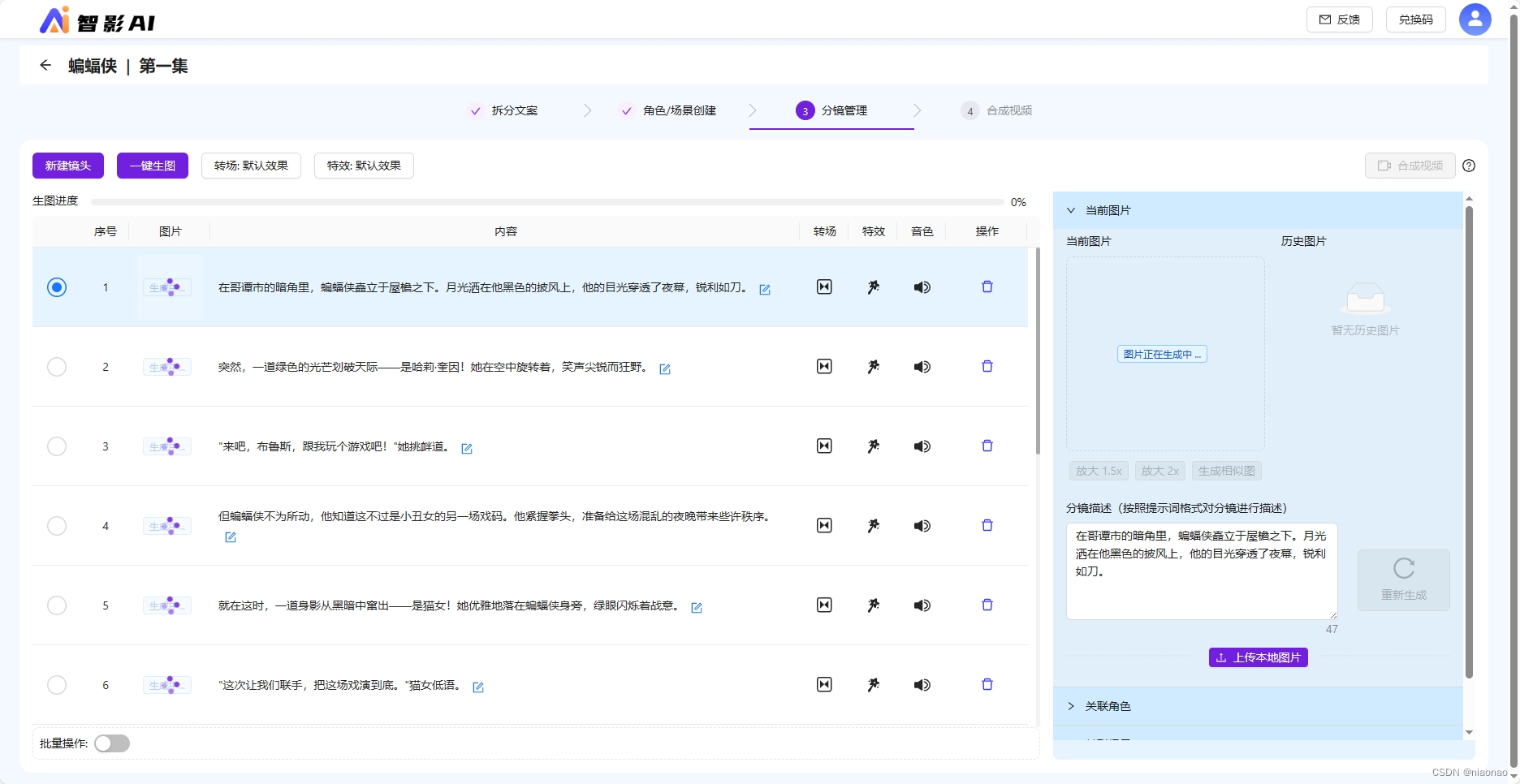Image resolution: width=1520 pixels, height=784 pixels.
Task: Go back using the arrow beside 蝙蝠侠
Action: 45,65
